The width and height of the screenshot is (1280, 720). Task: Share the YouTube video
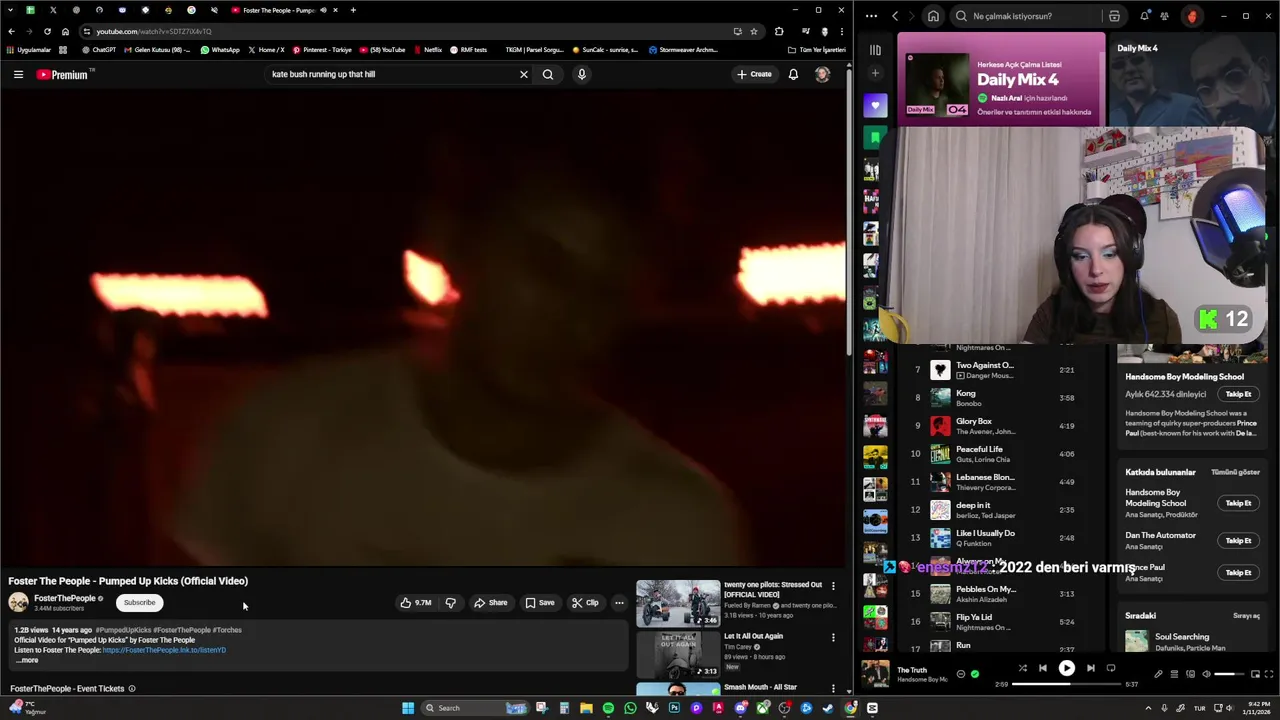[490, 602]
